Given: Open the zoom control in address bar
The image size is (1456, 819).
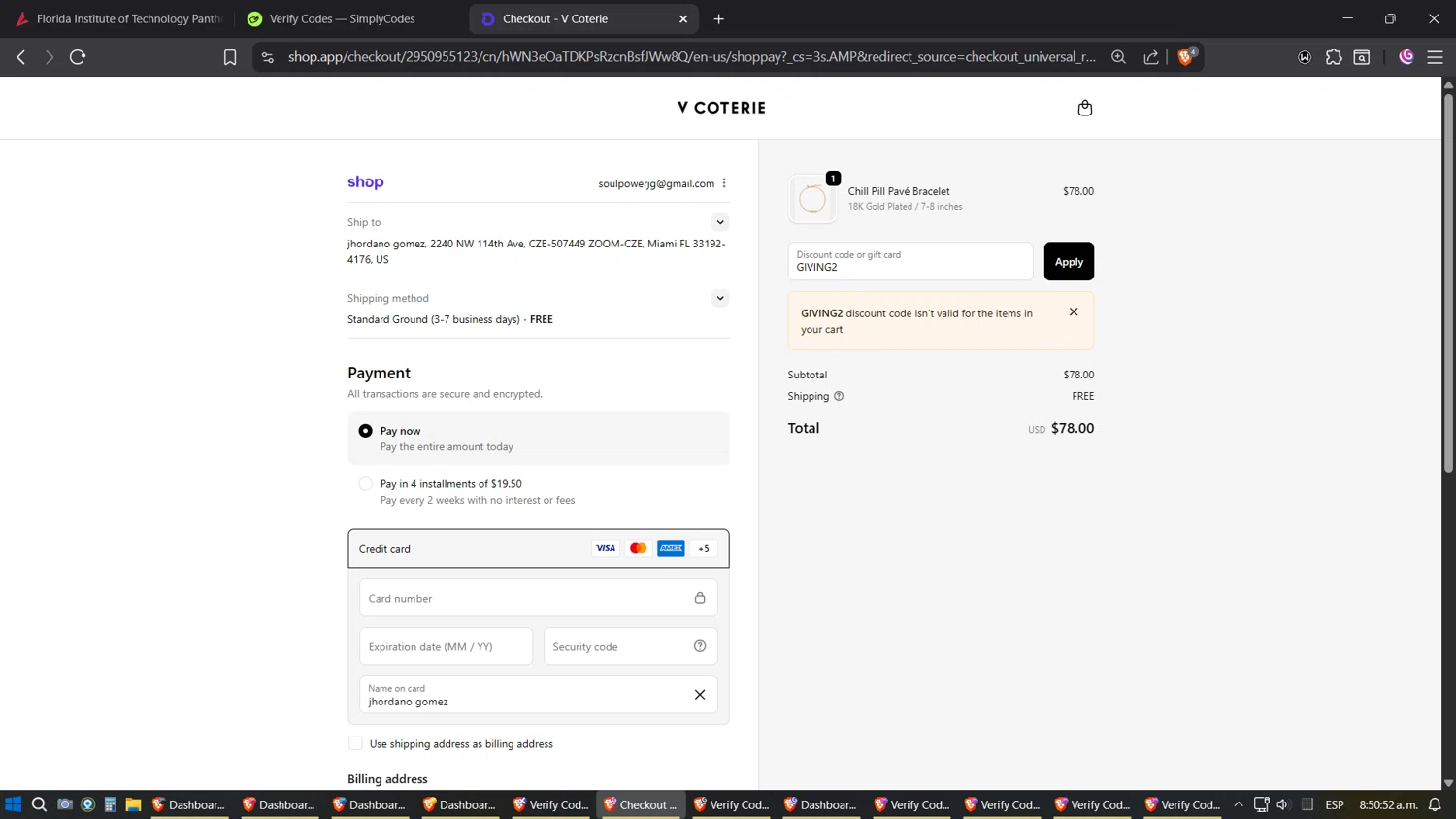Looking at the screenshot, I should [x=1118, y=57].
